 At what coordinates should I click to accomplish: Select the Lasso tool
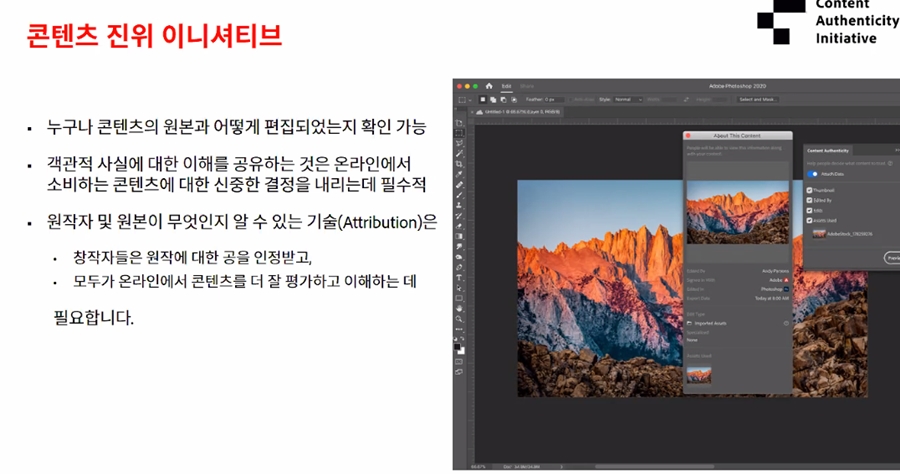459,143
